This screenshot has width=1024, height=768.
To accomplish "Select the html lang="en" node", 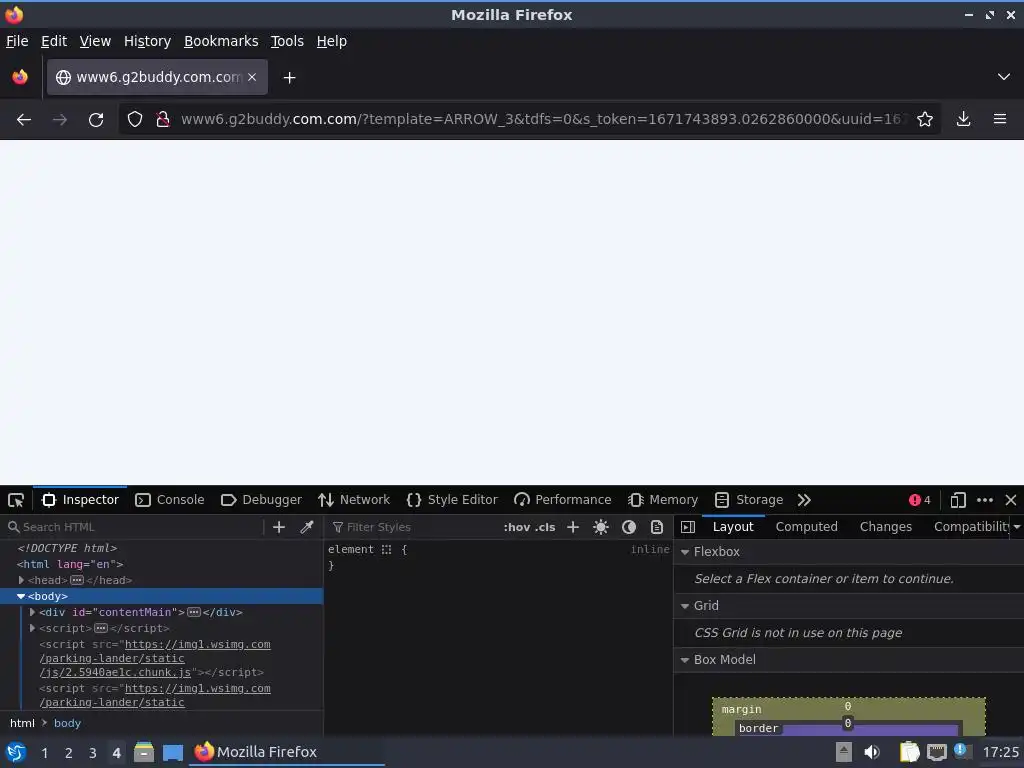I will coord(70,564).
